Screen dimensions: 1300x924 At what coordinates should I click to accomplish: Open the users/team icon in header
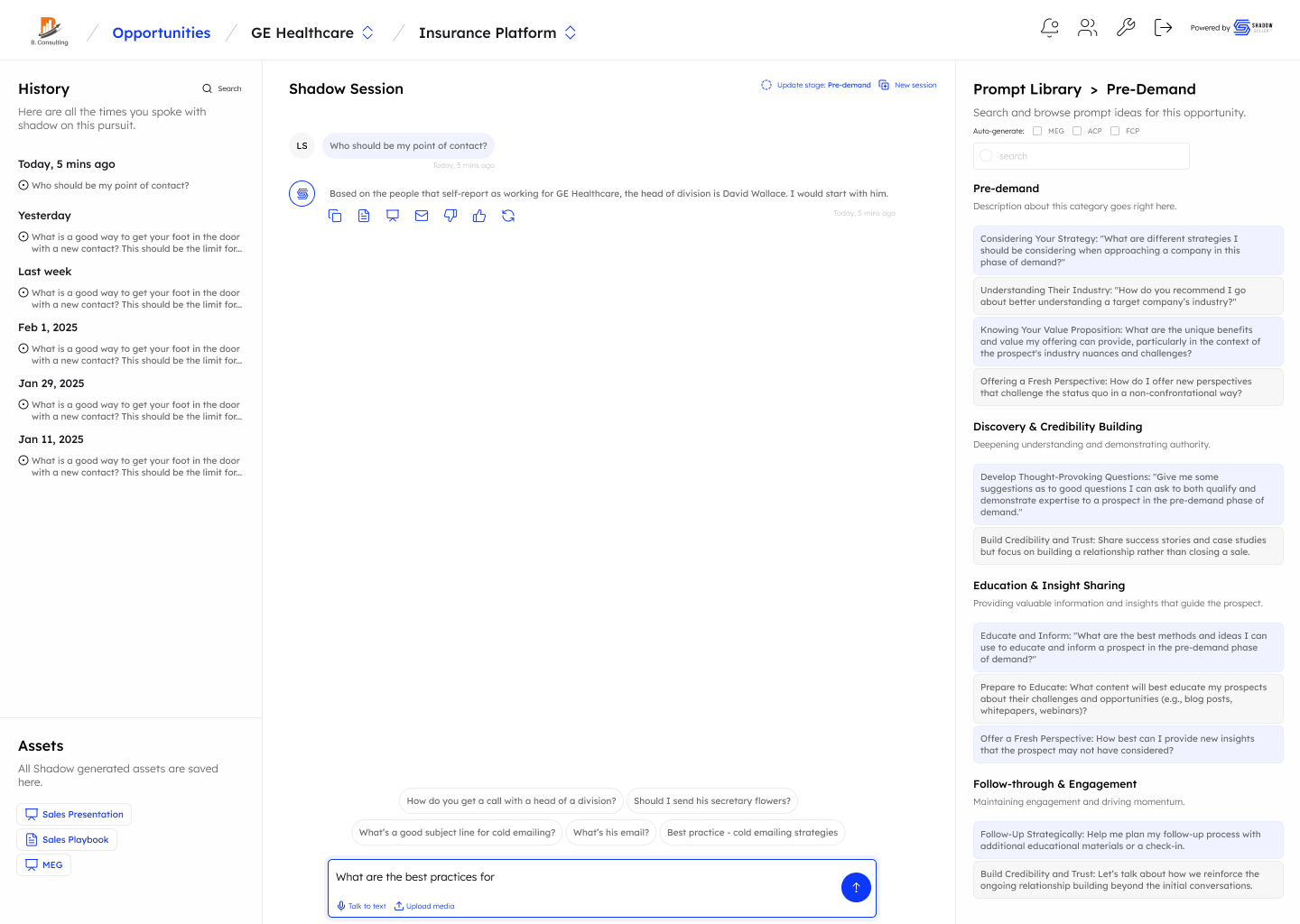[x=1088, y=28]
